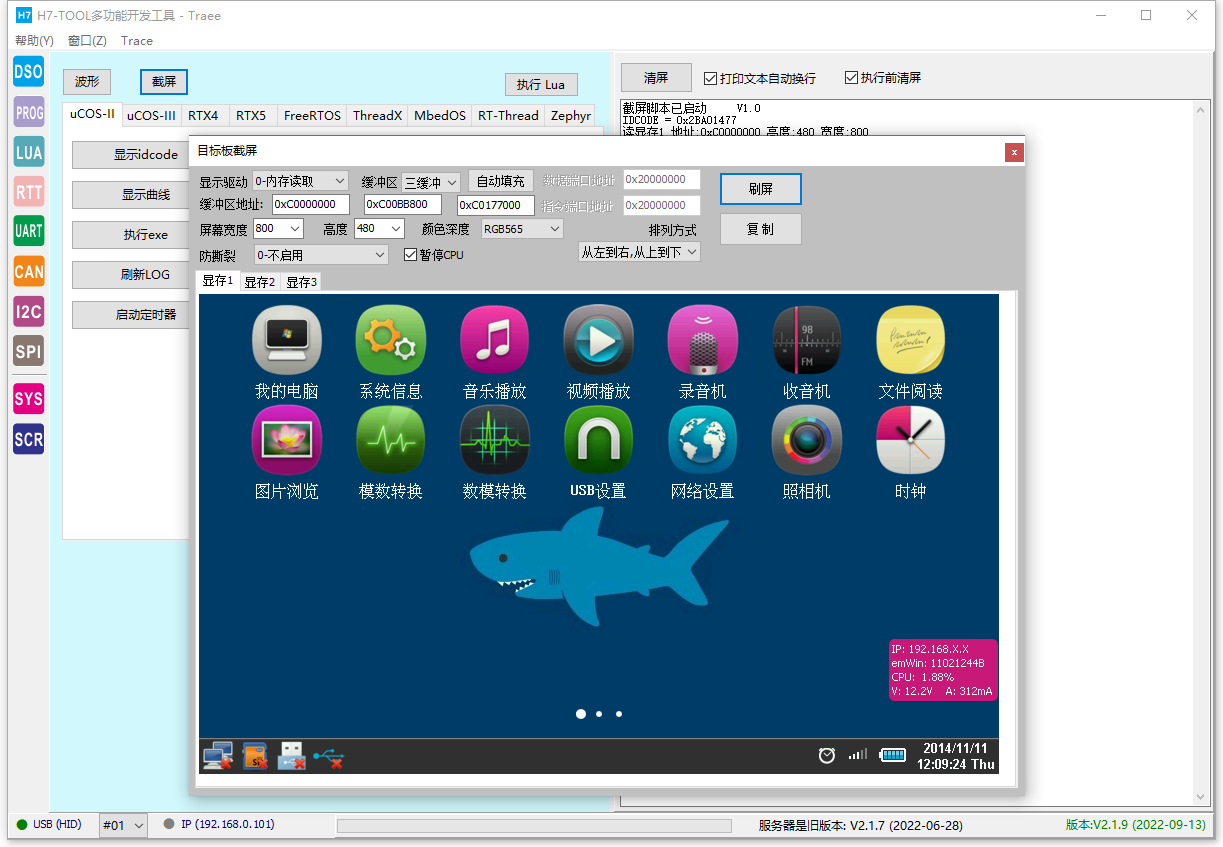This screenshot has width=1223, height=847.
Task: Click the 复制 copy button
Action: tap(760, 229)
